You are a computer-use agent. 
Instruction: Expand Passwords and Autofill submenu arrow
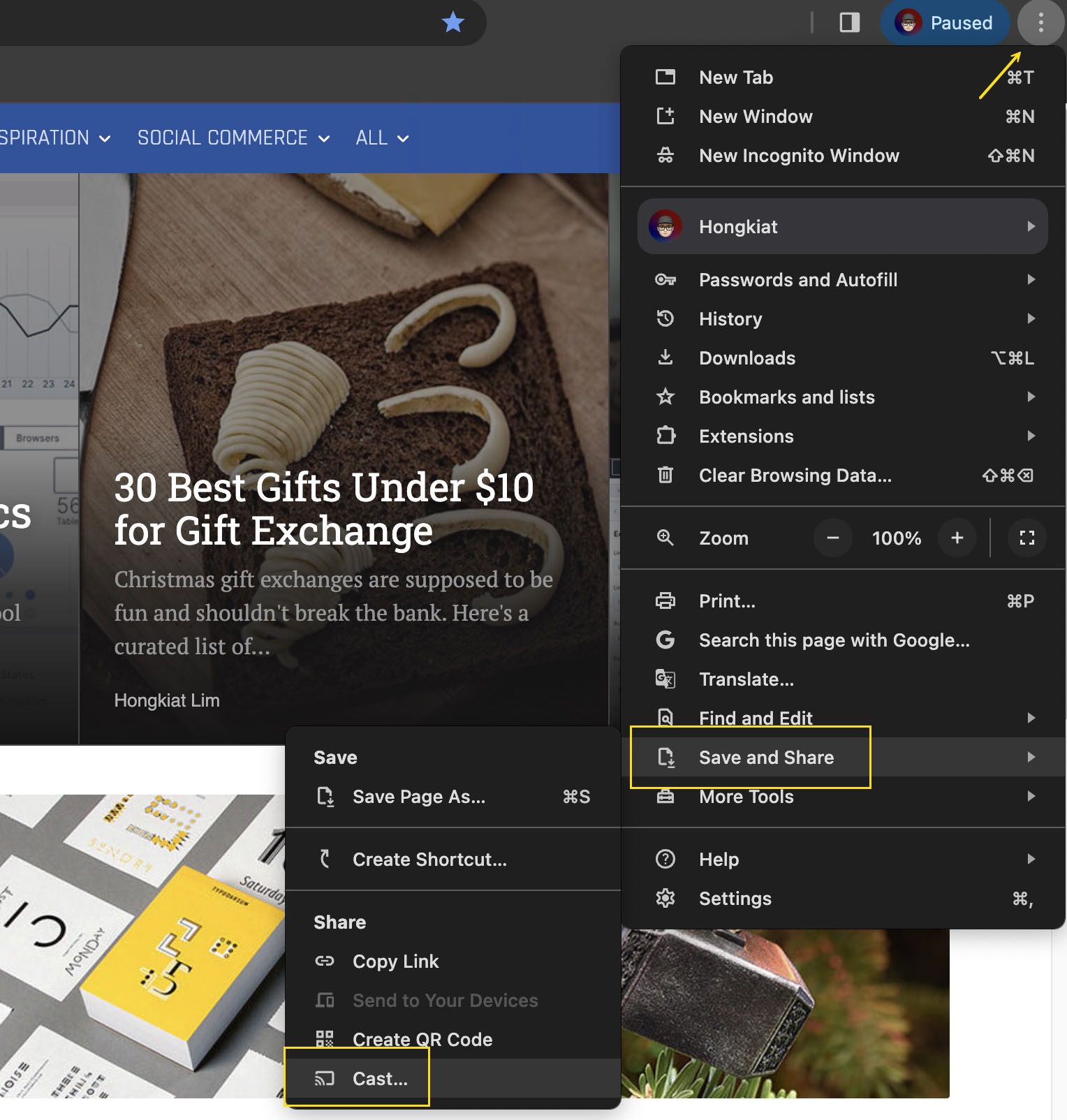pos(1031,279)
